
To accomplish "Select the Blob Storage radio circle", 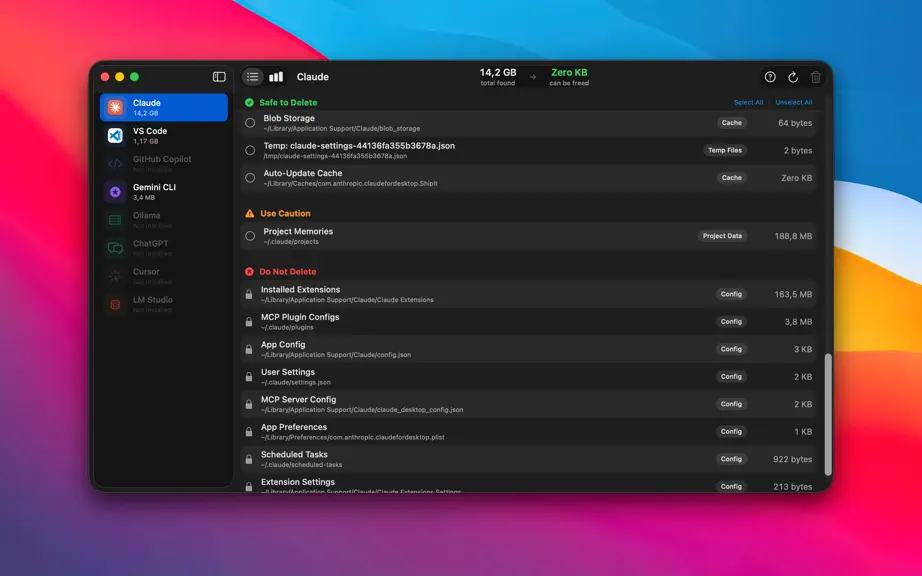I will tap(250, 123).
